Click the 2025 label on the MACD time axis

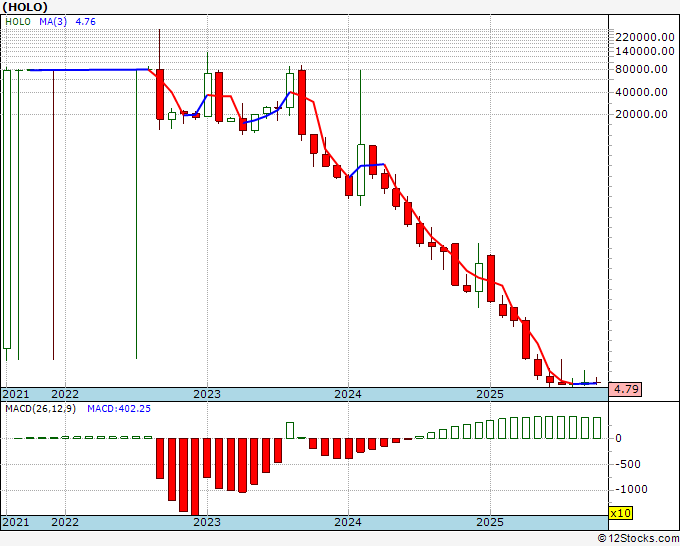(x=490, y=522)
